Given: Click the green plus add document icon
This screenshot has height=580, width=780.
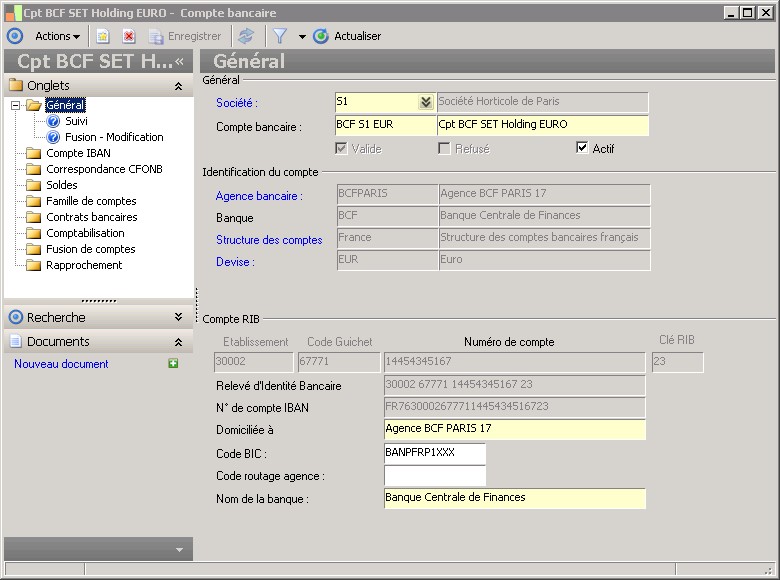Looking at the screenshot, I should tap(173, 364).
